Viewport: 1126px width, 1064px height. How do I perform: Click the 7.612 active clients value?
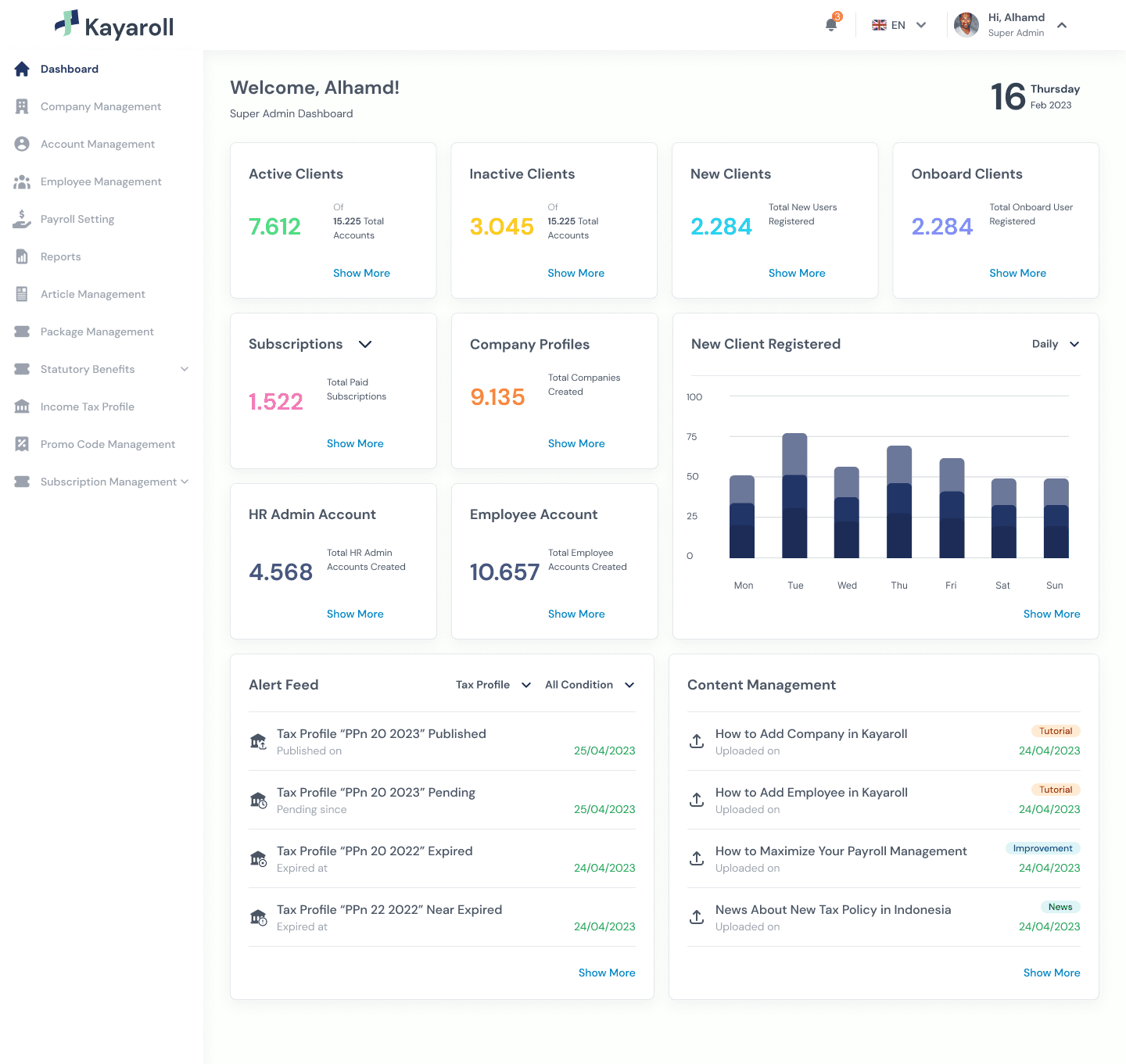(274, 227)
